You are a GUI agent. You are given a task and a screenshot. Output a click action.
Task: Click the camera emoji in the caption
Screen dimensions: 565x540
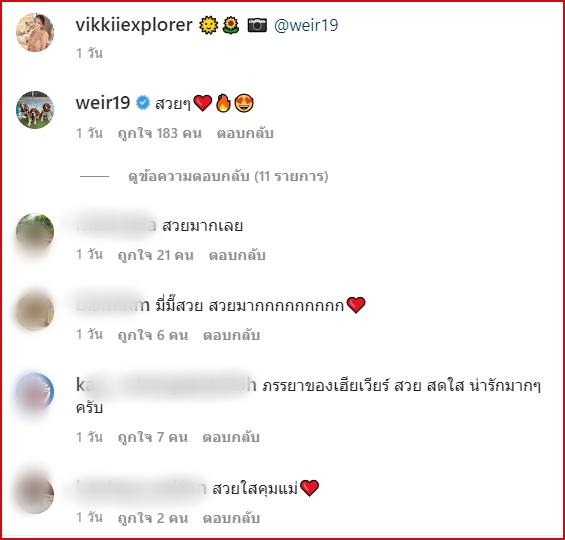(257, 25)
